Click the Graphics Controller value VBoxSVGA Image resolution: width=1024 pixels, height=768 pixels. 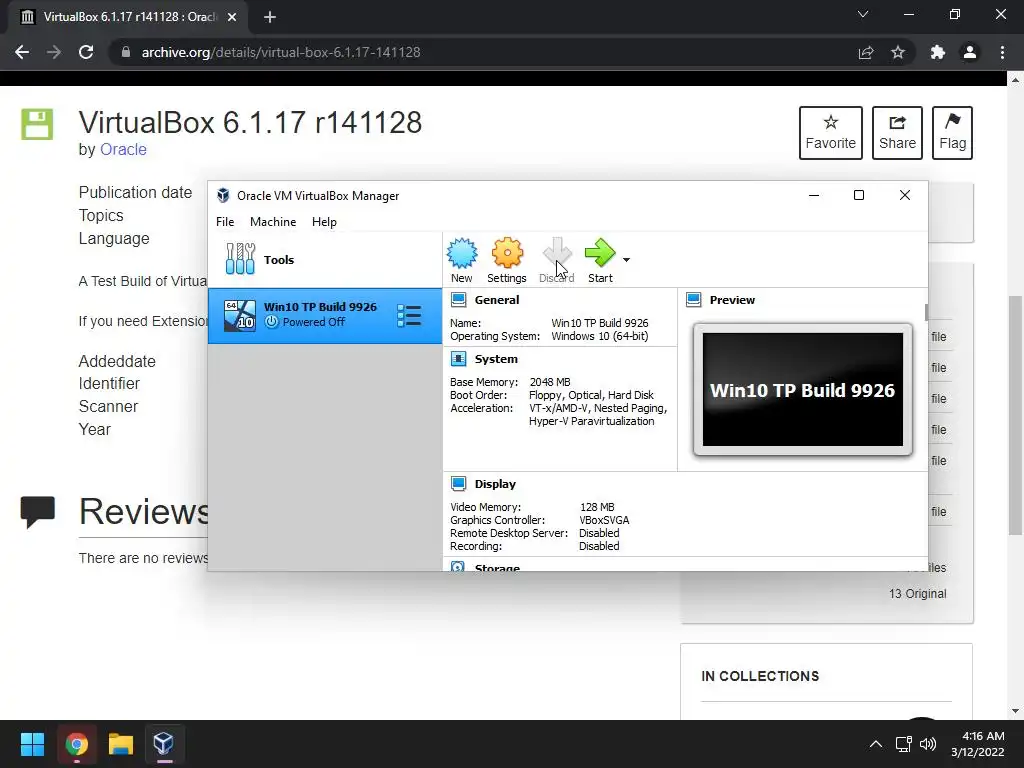(x=604, y=520)
